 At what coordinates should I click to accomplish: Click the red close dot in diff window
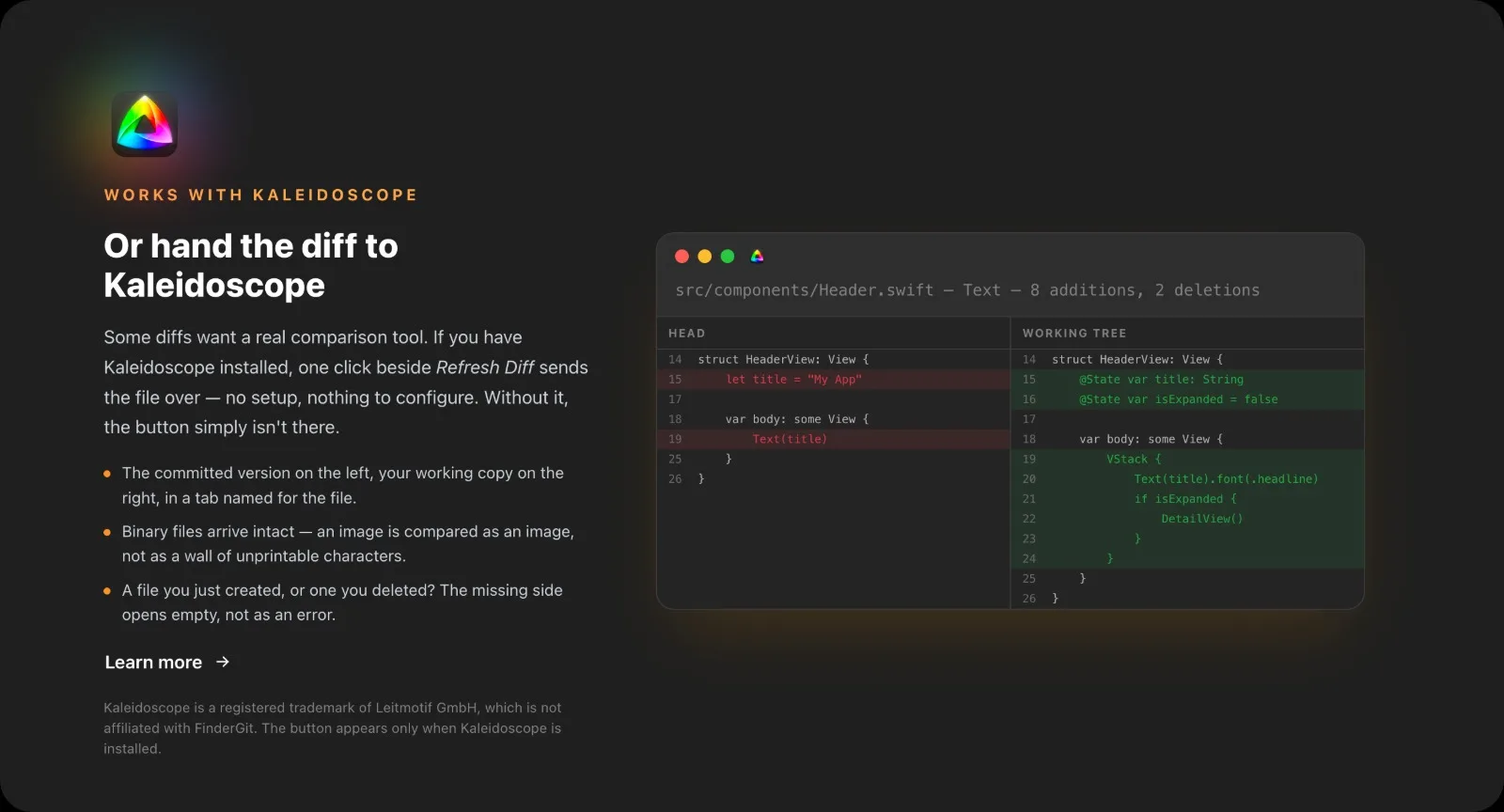pos(682,257)
